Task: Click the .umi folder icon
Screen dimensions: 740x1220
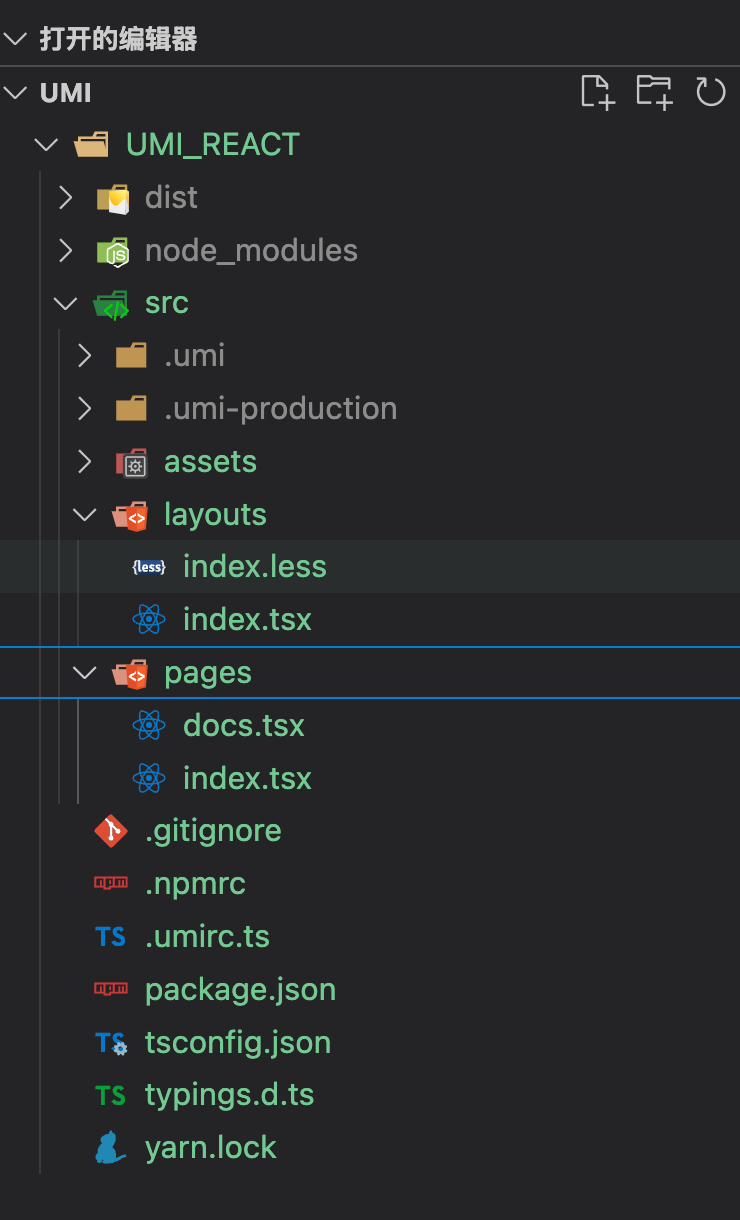Action: tap(131, 356)
